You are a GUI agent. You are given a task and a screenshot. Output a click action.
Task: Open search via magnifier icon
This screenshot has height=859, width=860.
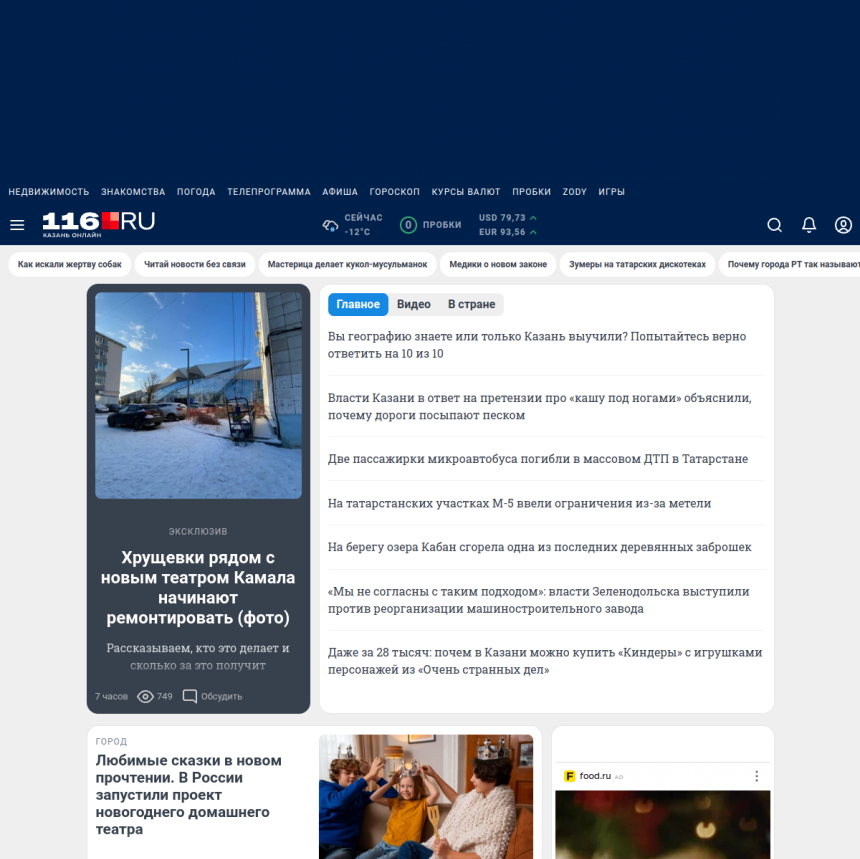(774, 225)
